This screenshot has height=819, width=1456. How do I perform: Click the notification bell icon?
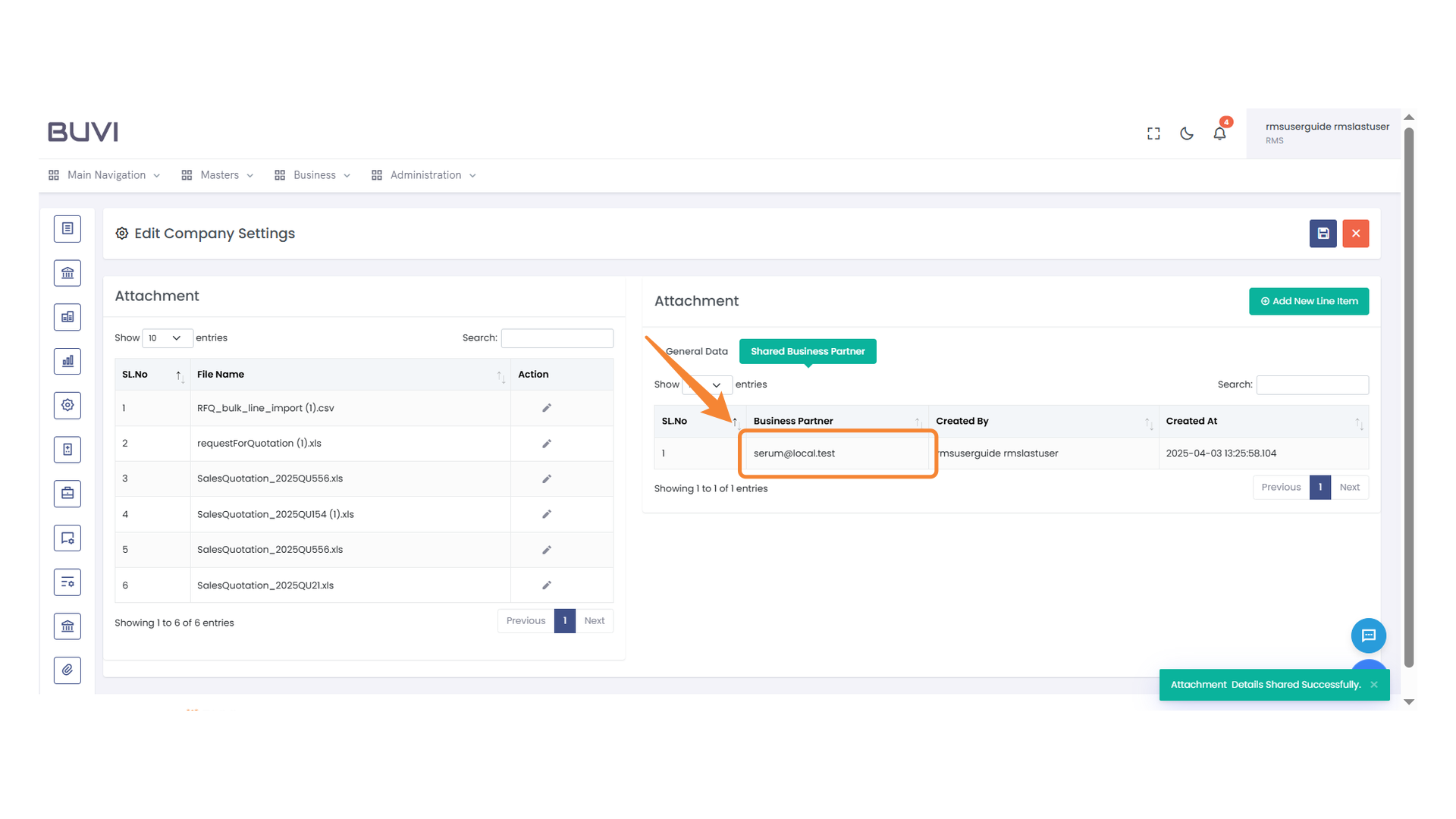(x=1219, y=133)
